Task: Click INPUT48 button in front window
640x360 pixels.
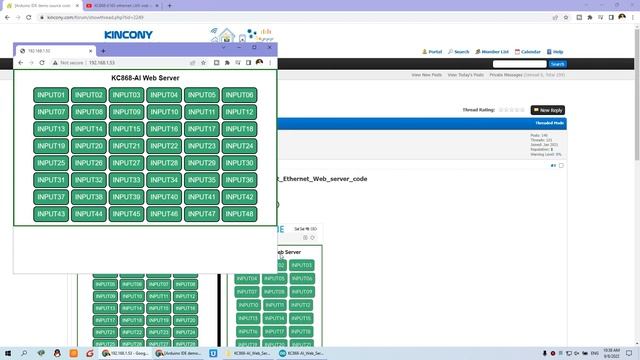Action: (239, 214)
